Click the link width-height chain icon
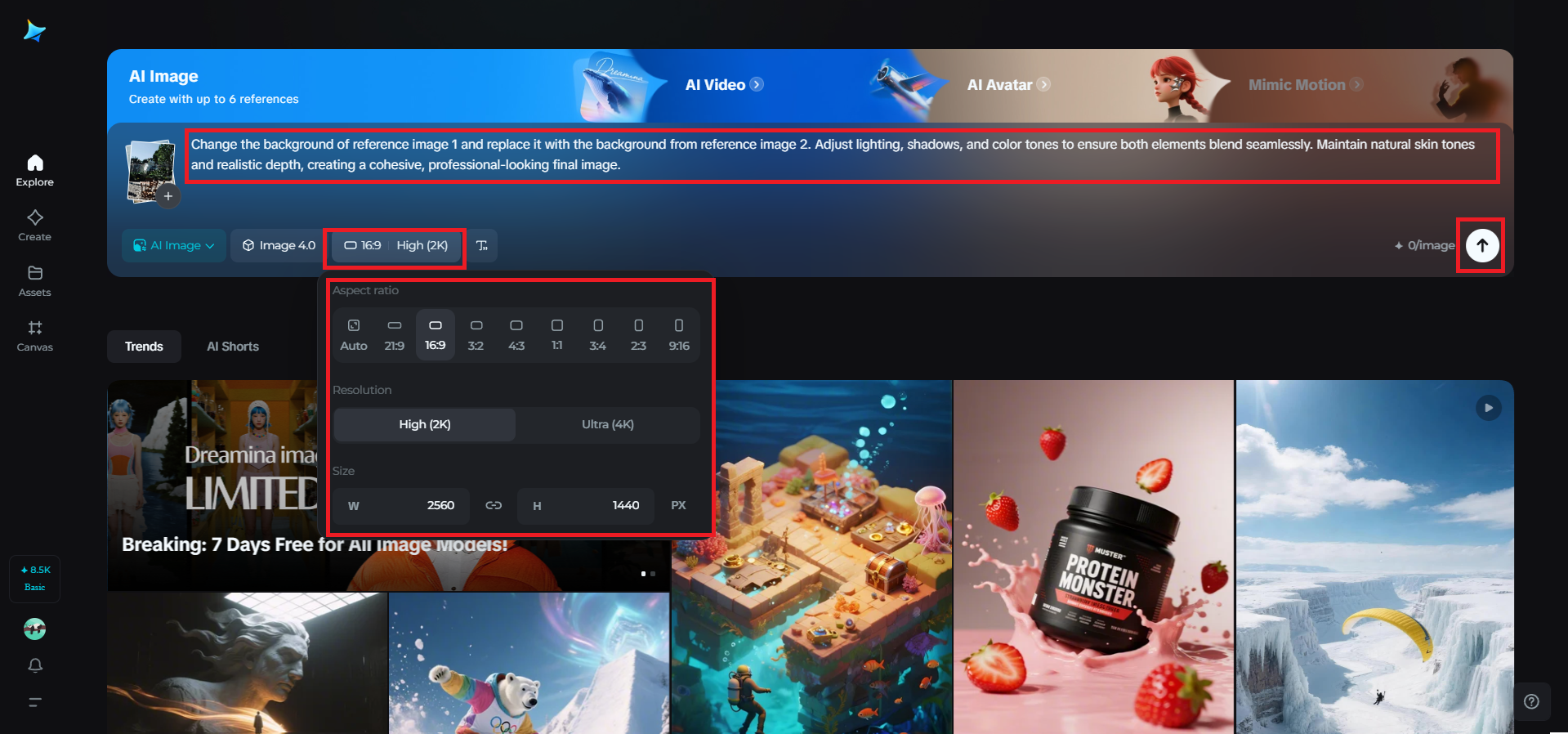This screenshot has width=1568, height=734. click(494, 505)
